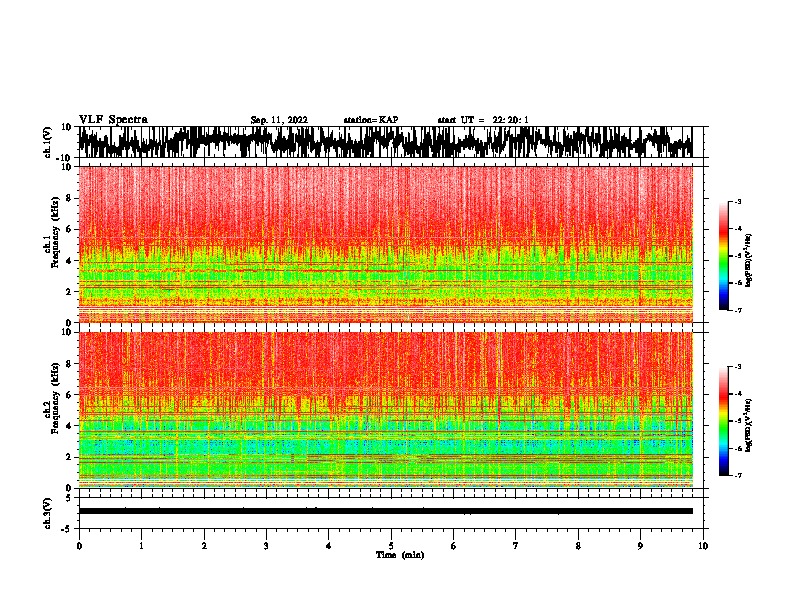Click the "10" tick on the time axis
Image resolution: width=792 pixels, height=612 pixels.
pos(703,546)
